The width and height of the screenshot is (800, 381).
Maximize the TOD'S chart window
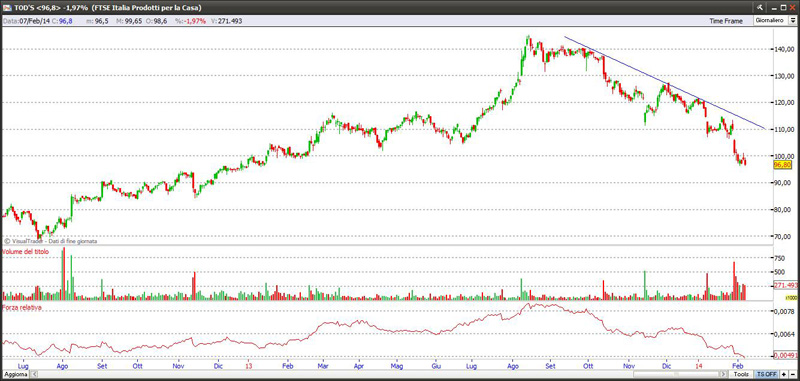click(x=783, y=7)
